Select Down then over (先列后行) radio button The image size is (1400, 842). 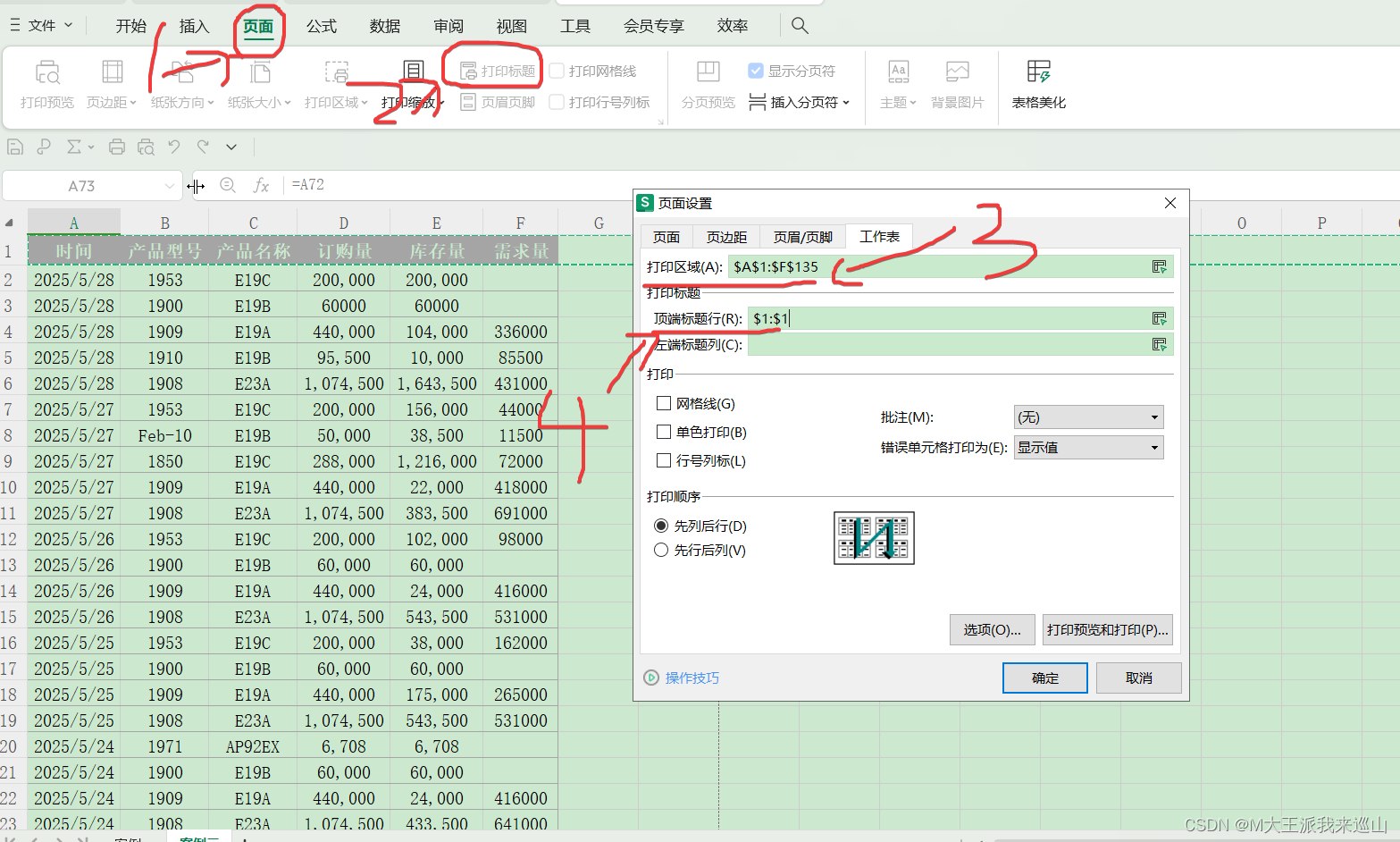pos(661,526)
